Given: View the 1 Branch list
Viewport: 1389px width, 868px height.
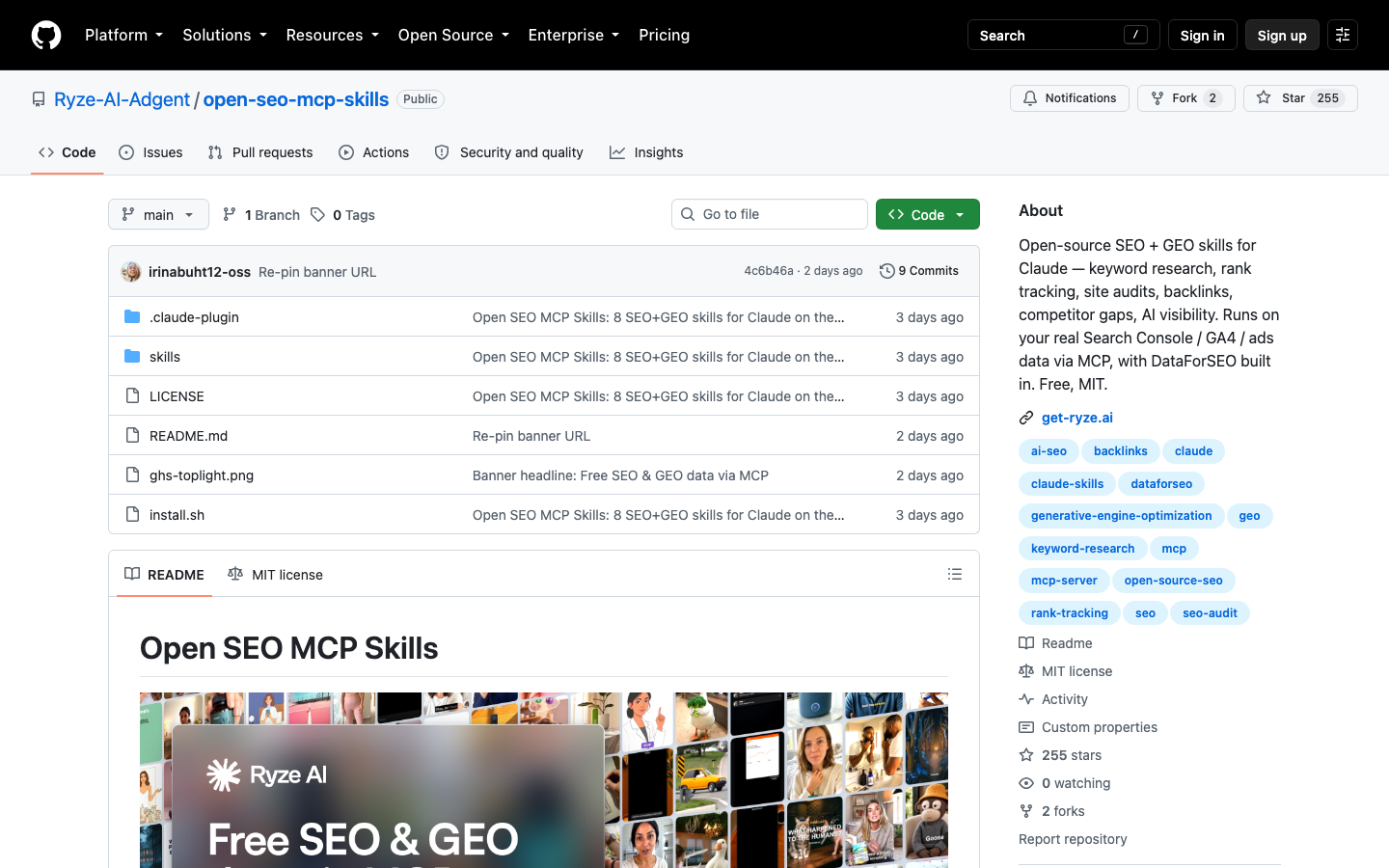Looking at the screenshot, I should pos(261,215).
